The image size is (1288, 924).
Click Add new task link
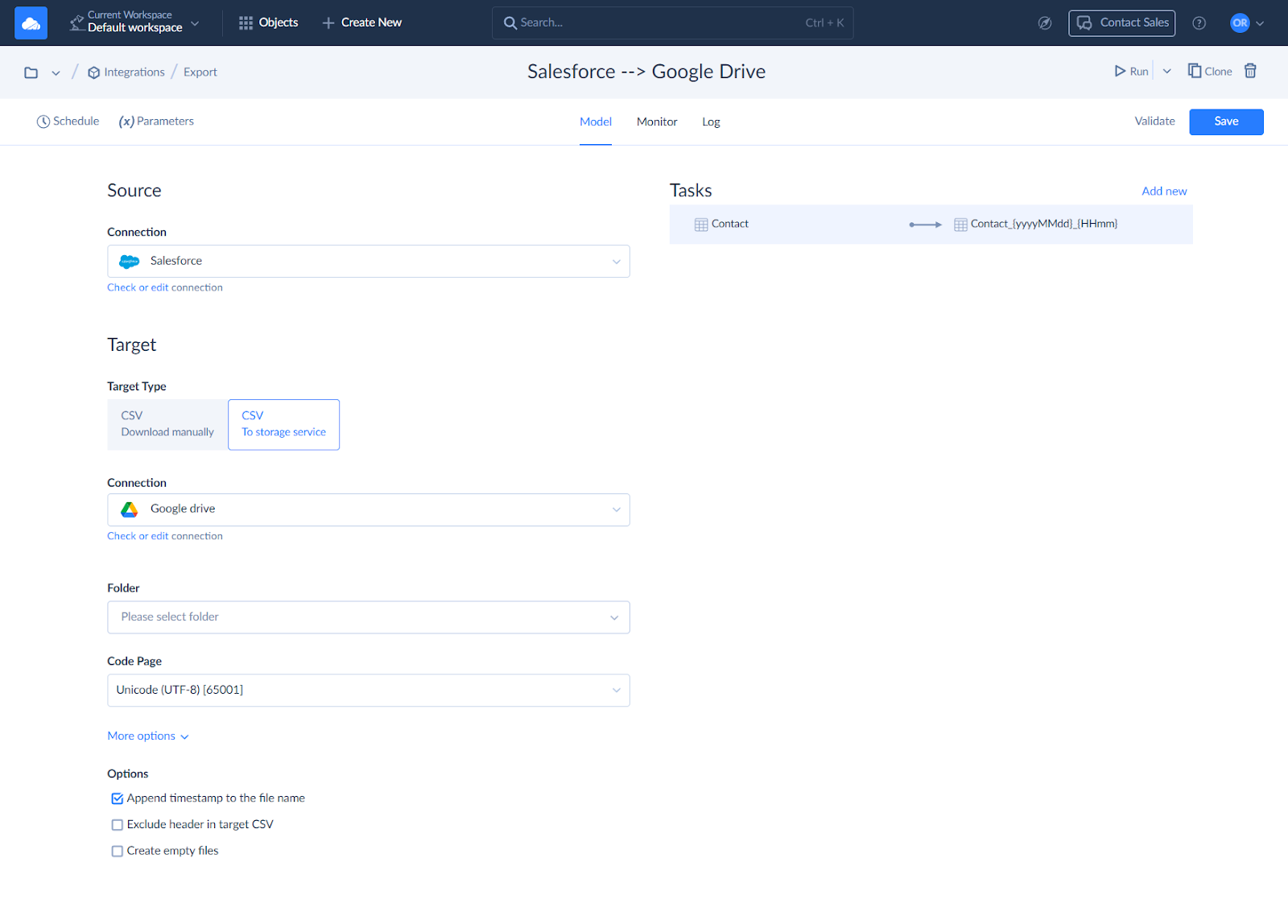(1163, 191)
